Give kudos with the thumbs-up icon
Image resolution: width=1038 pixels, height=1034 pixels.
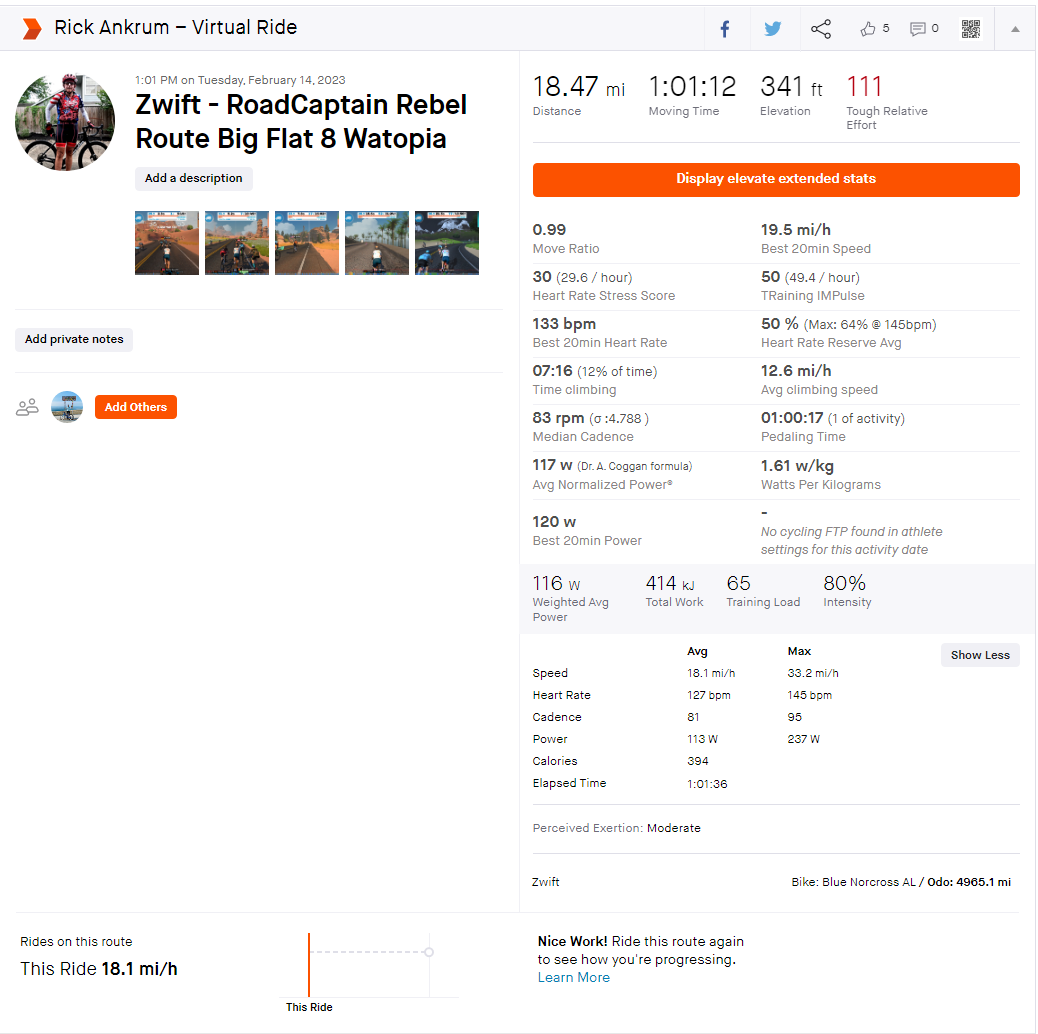pyautogui.click(x=868, y=29)
